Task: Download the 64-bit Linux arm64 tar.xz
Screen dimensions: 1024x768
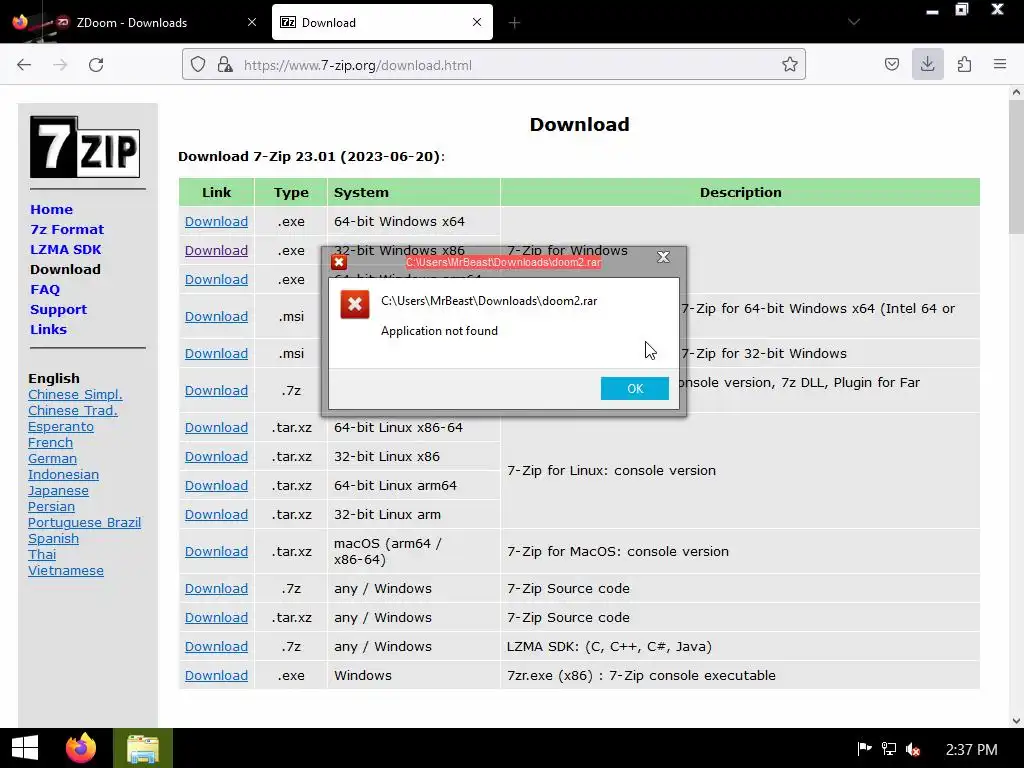Action: (x=216, y=485)
